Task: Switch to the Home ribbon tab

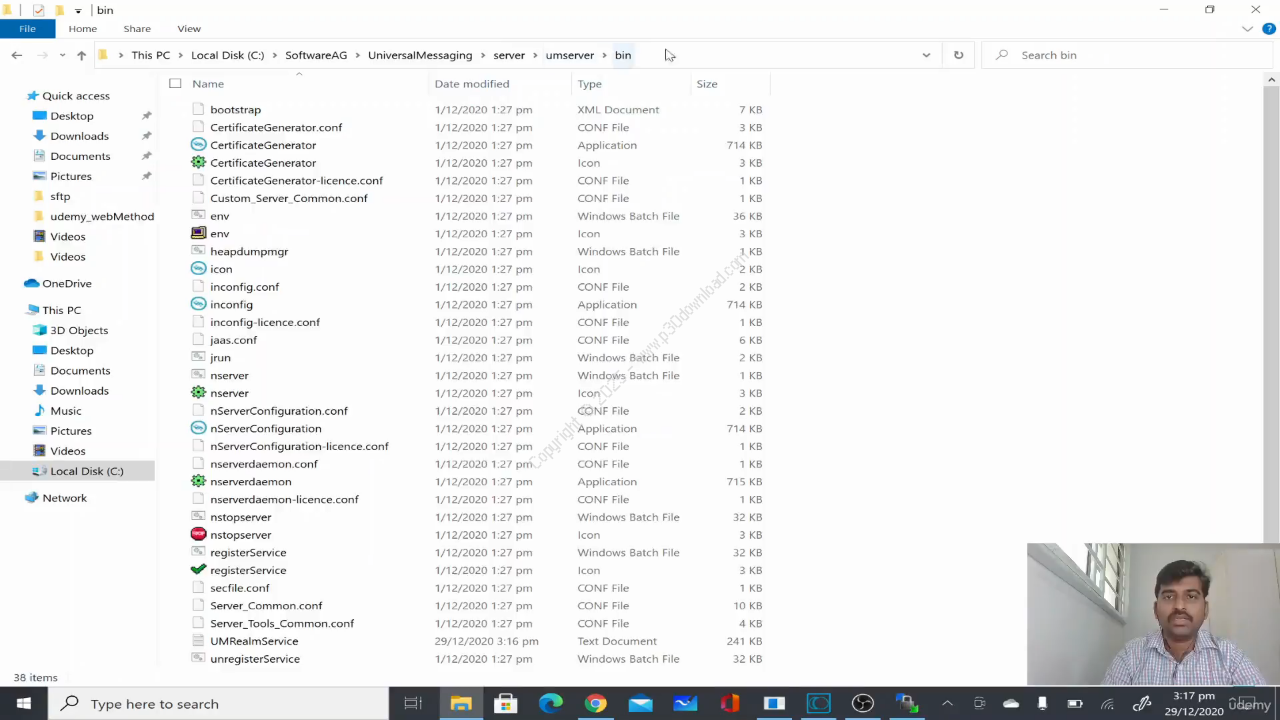Action: click(x=83, y=29)
